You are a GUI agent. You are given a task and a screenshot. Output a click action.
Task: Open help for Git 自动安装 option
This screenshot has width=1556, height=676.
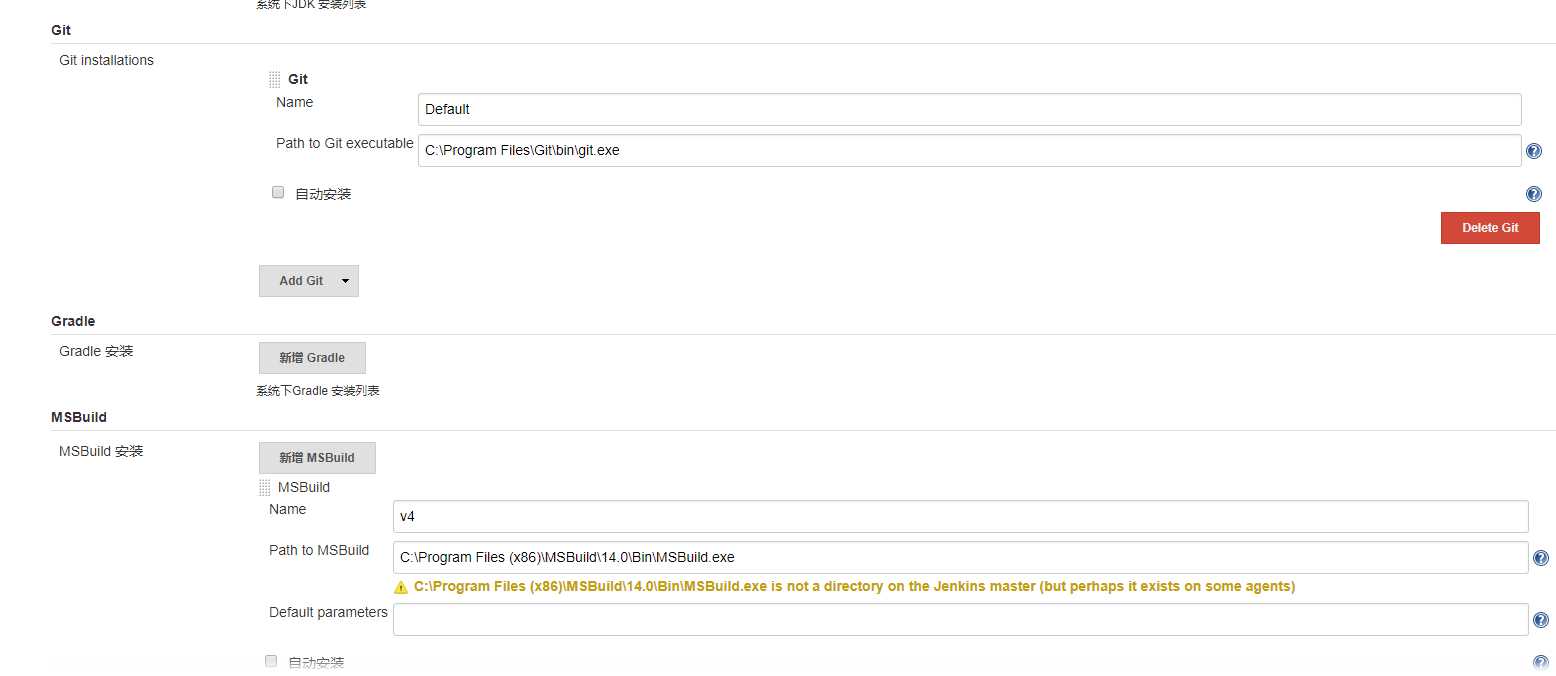click(x=1534, y=195)
